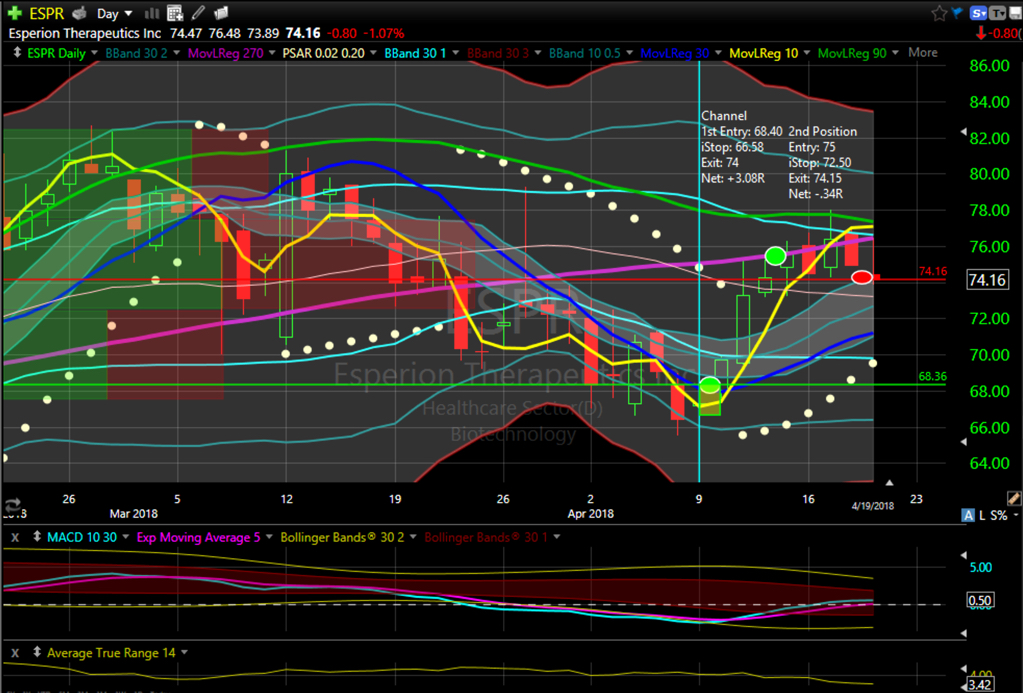The image size is (1023, 693).
Task: Expand the MovLReg 30 dropdown arrow
Action: pos(718,53)
